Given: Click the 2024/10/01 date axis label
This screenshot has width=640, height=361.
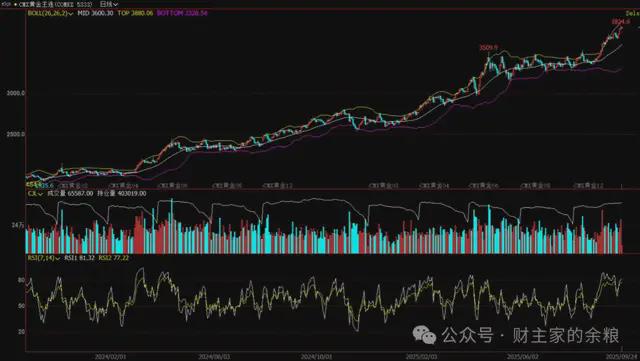Looking at the screenshot, I should pos(315,357).
